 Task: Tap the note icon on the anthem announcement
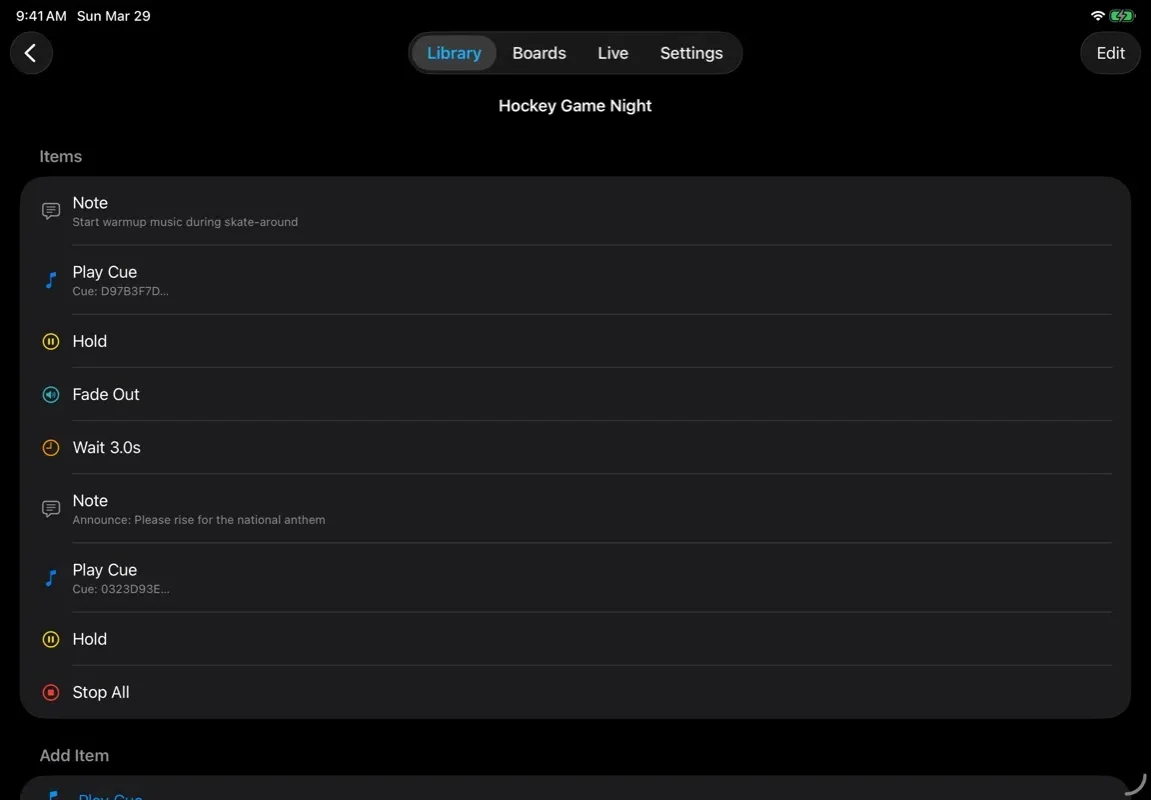(50, 508)
